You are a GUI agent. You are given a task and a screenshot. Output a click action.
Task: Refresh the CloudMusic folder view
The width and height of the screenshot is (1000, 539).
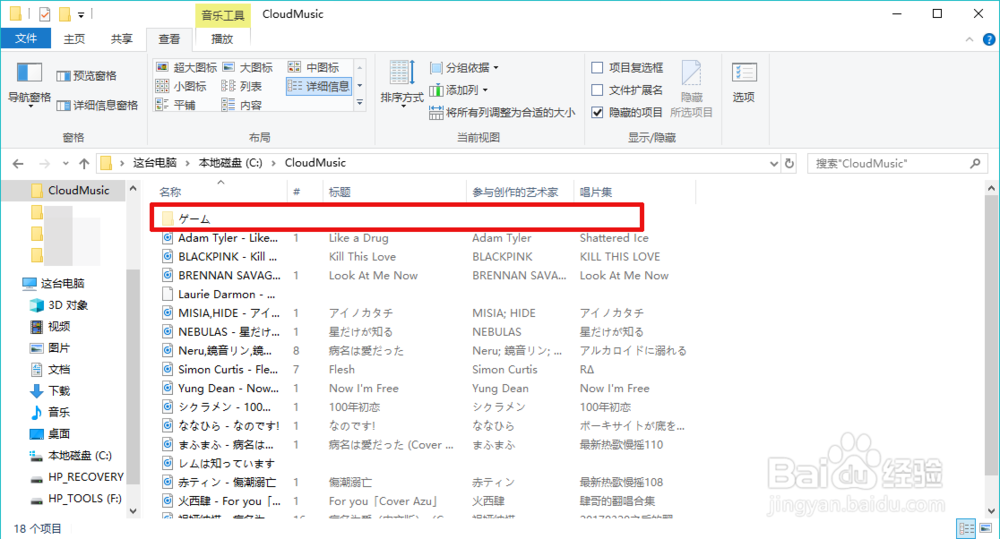790,163
